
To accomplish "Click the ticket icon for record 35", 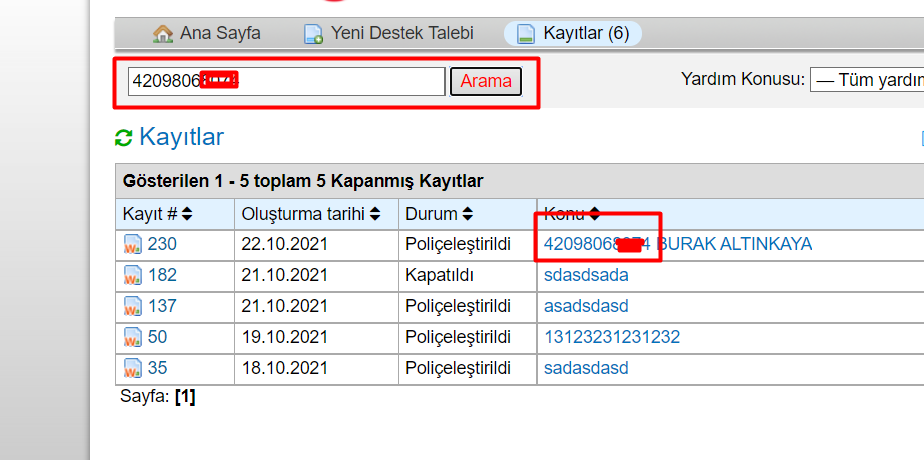I will (133, 368).
